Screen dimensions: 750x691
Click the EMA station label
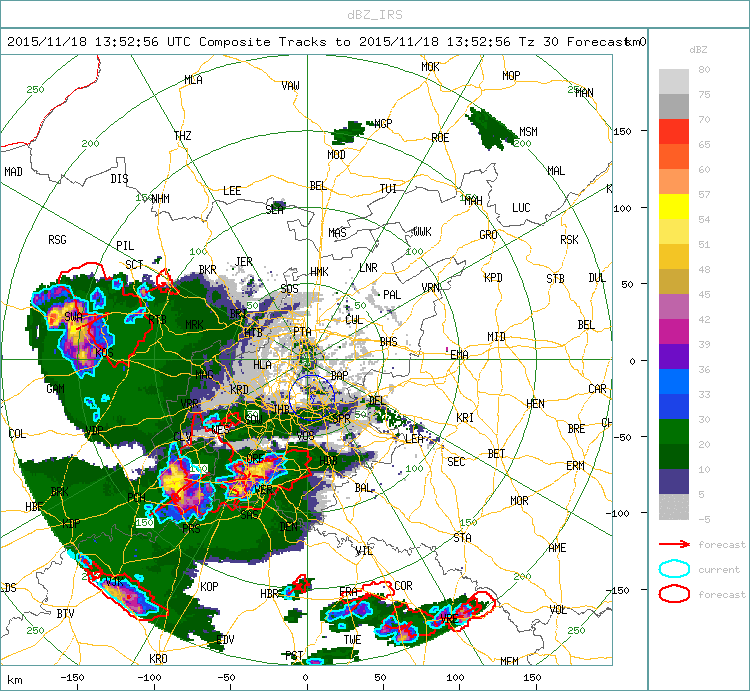(x=459, y=354)
